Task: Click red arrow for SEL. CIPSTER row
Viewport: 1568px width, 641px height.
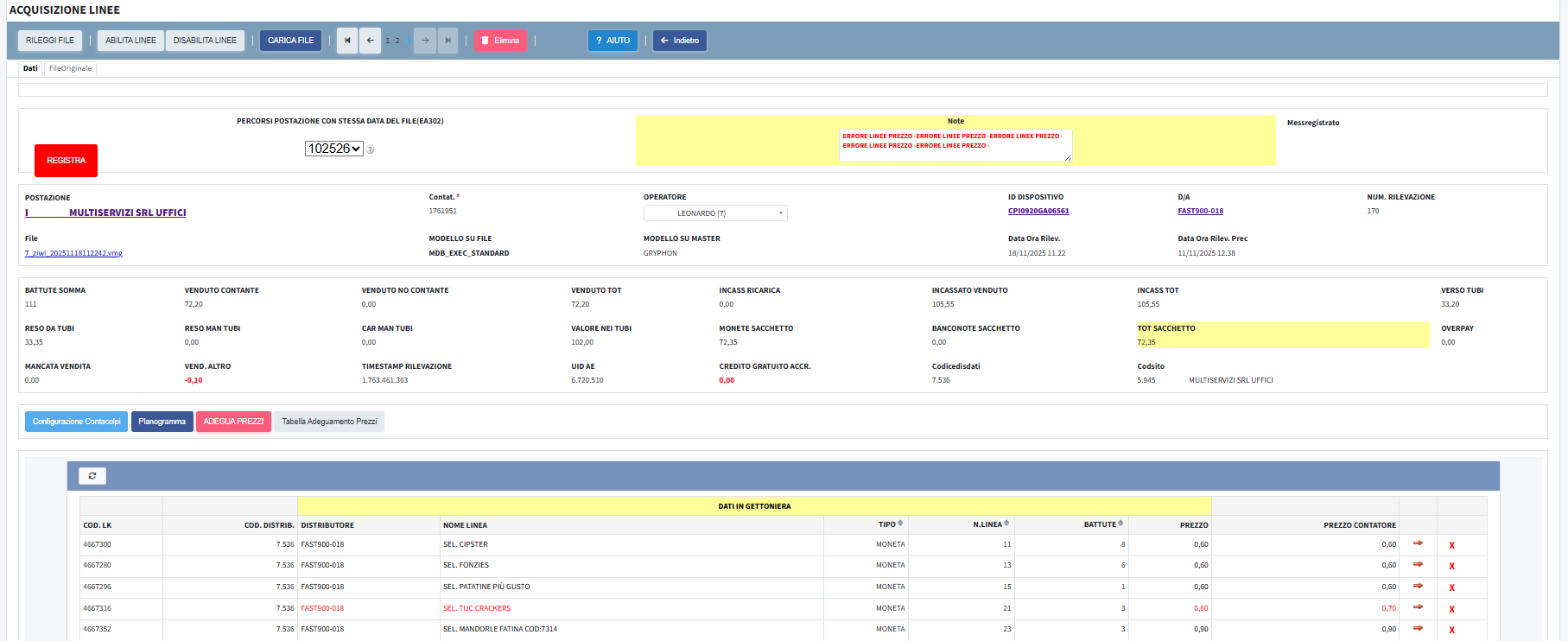Action: pyautogui.click(x=1418, y=543)
